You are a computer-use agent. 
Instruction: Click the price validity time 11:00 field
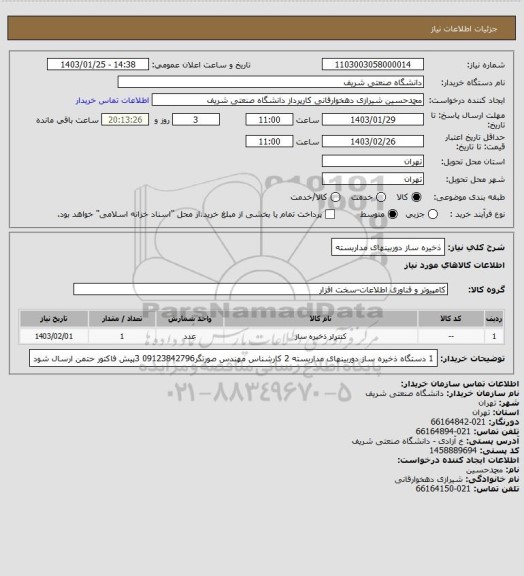point(269,141)
